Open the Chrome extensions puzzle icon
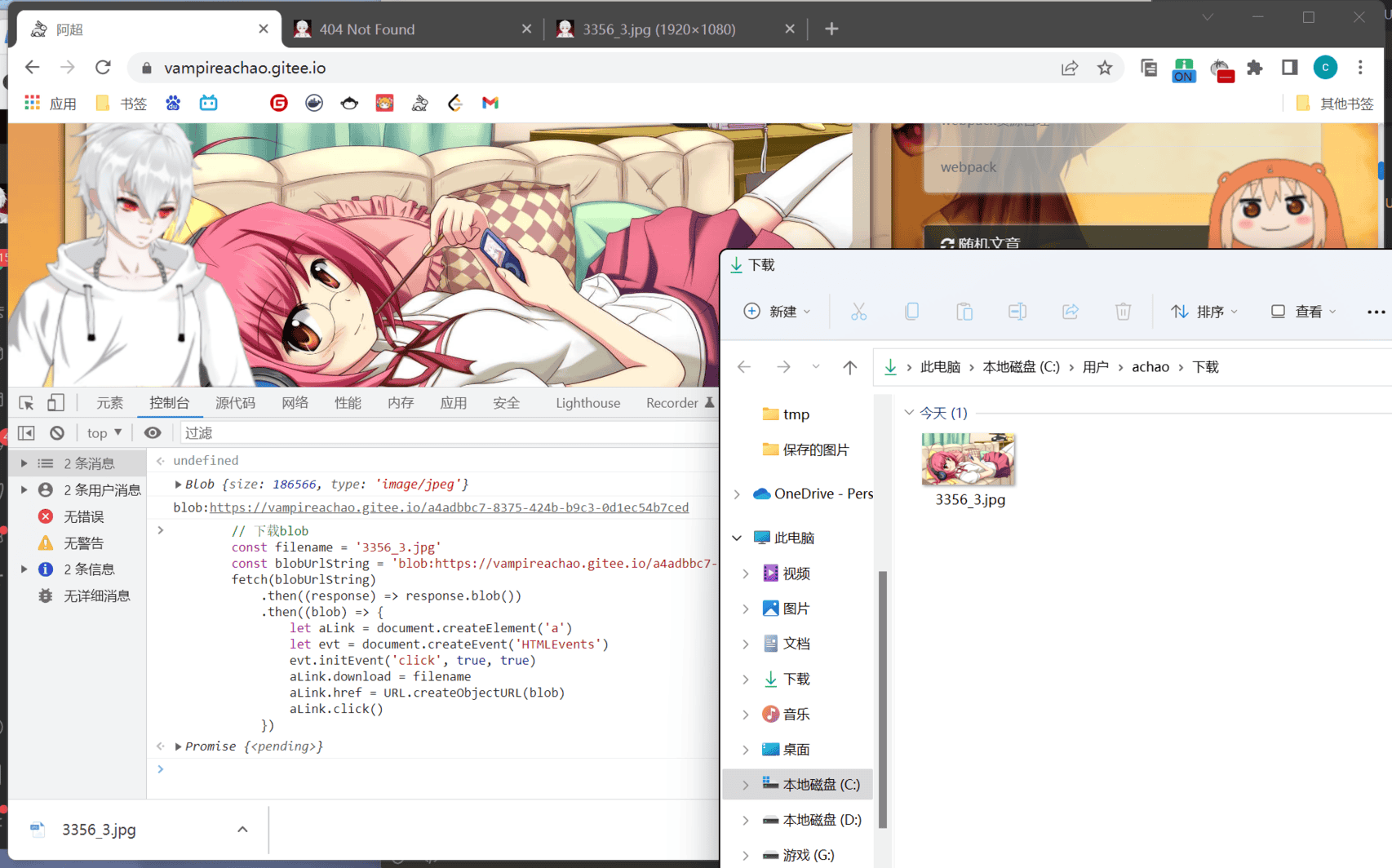 point(1255,68)
